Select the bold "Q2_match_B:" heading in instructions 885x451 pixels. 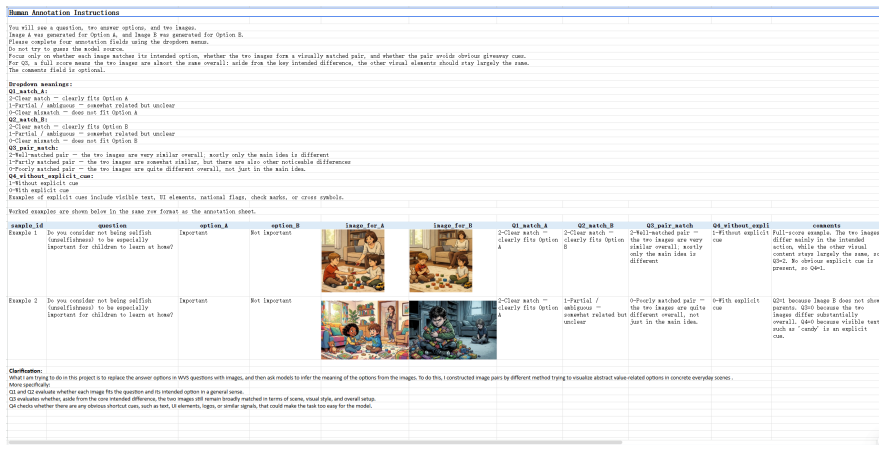[x=28, y=120]
